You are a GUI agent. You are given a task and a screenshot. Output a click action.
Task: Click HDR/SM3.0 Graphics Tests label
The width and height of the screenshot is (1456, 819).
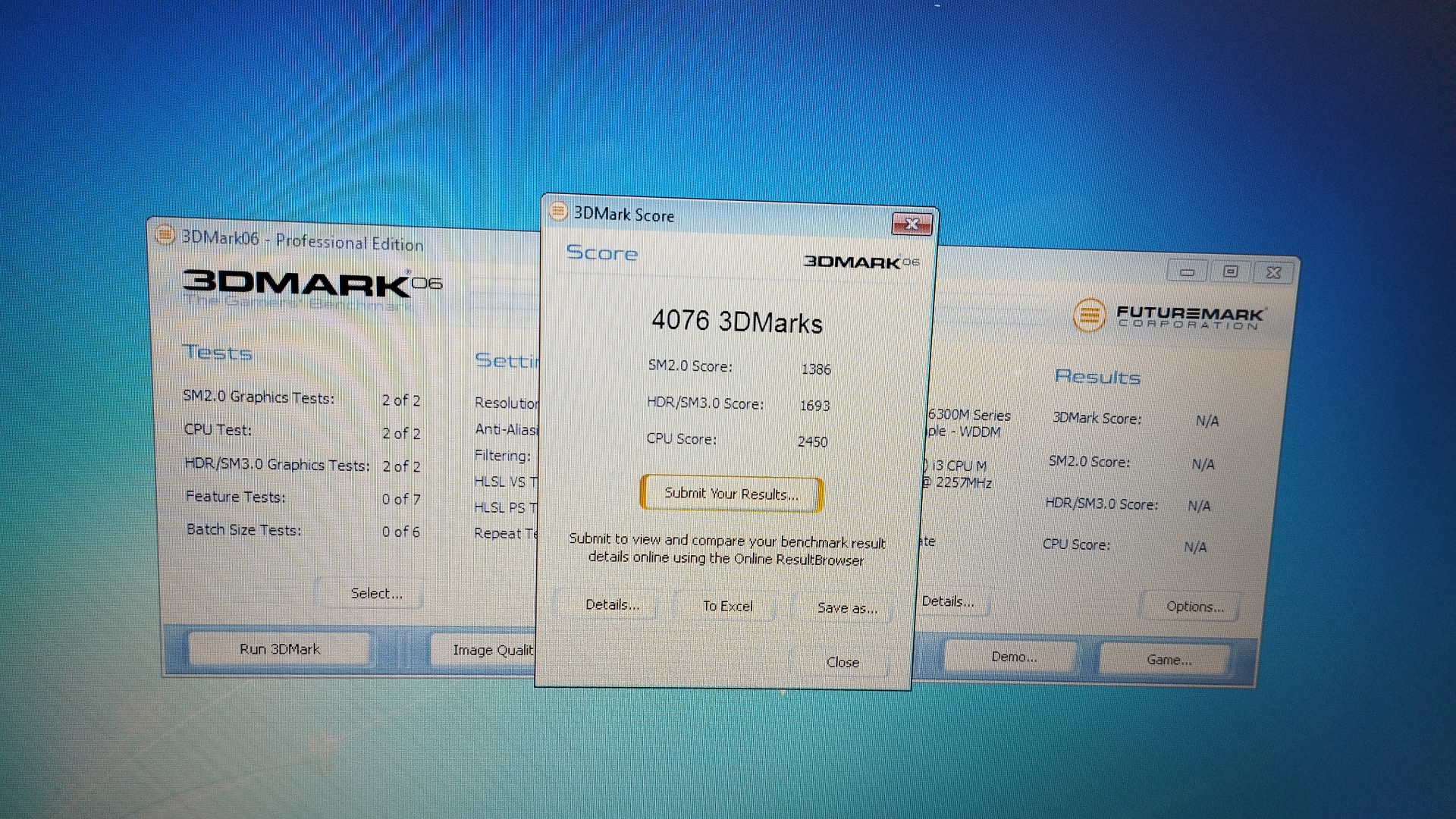(278, 464)
